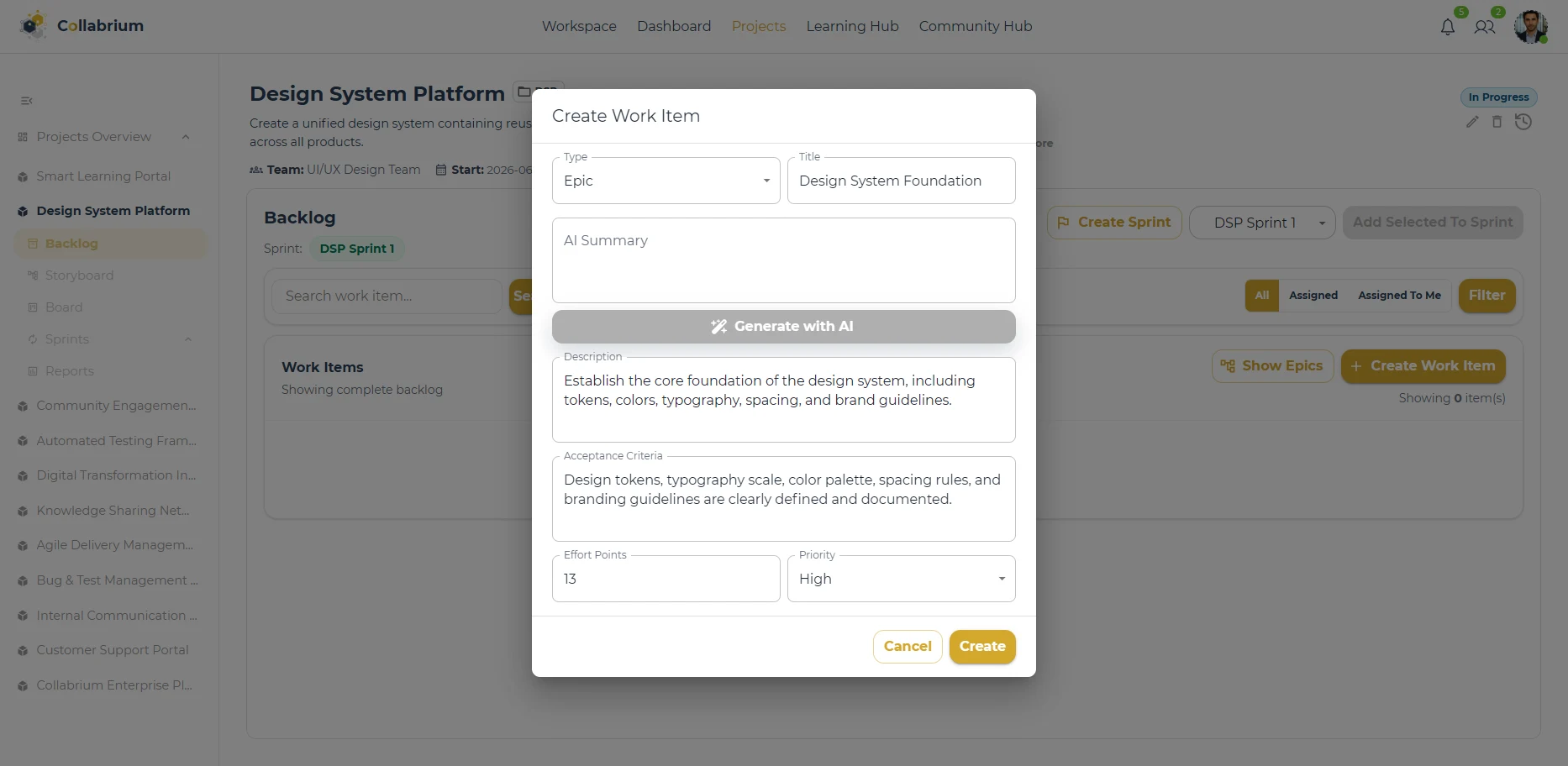Click the Description text area
The image size is (1568, 766).
point(783,400)
